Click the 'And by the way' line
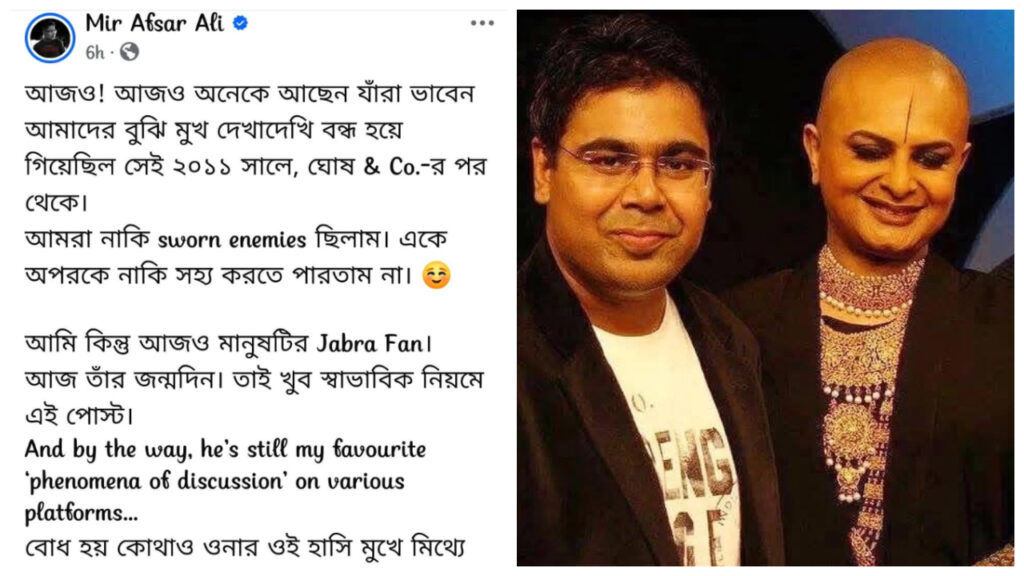1024x576 pixels. coord(225,449)
